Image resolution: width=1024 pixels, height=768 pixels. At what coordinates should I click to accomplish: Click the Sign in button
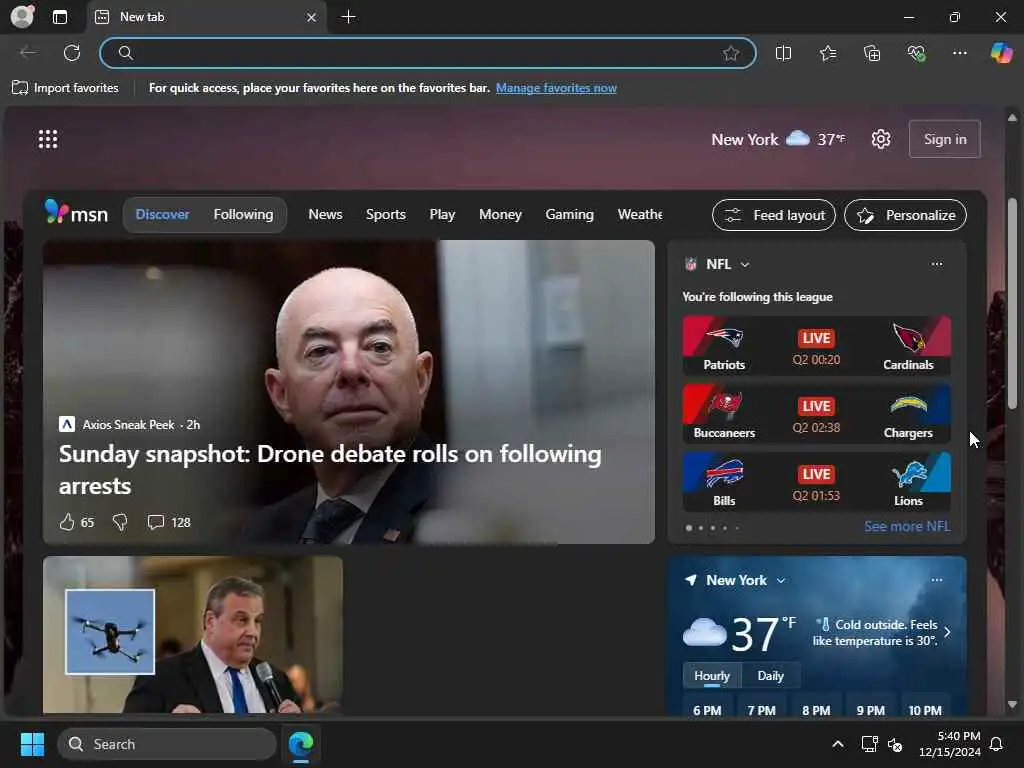(944, 139)
